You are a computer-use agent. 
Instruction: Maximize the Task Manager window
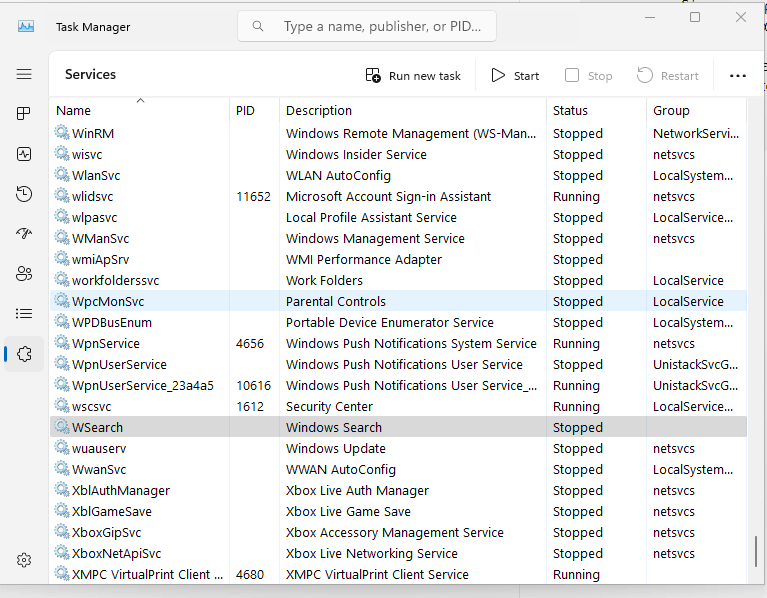[695, 18]
